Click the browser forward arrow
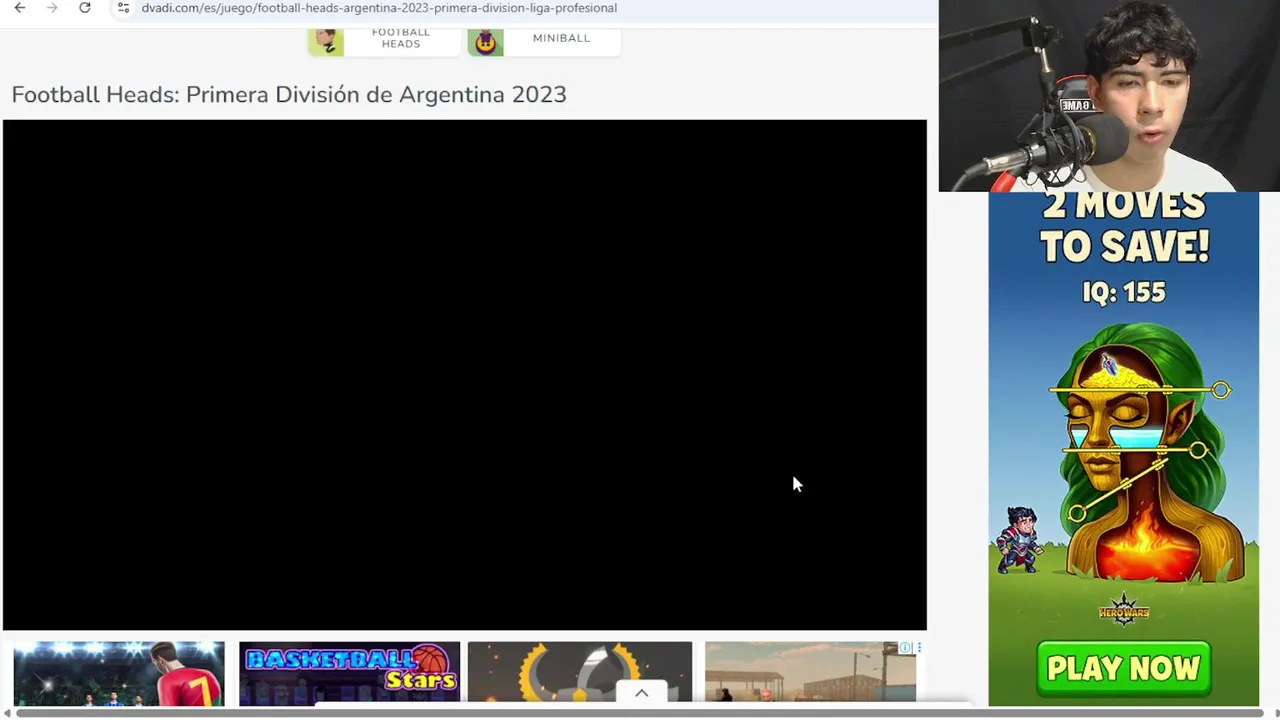Screen dimensions: 1280x720 tap(53, 8)
